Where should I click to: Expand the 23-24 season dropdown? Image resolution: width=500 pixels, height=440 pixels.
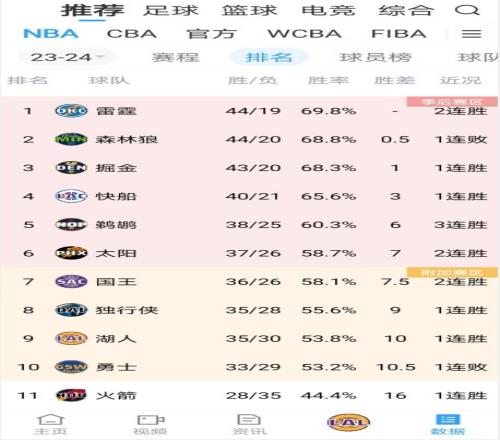coord(67,57)
